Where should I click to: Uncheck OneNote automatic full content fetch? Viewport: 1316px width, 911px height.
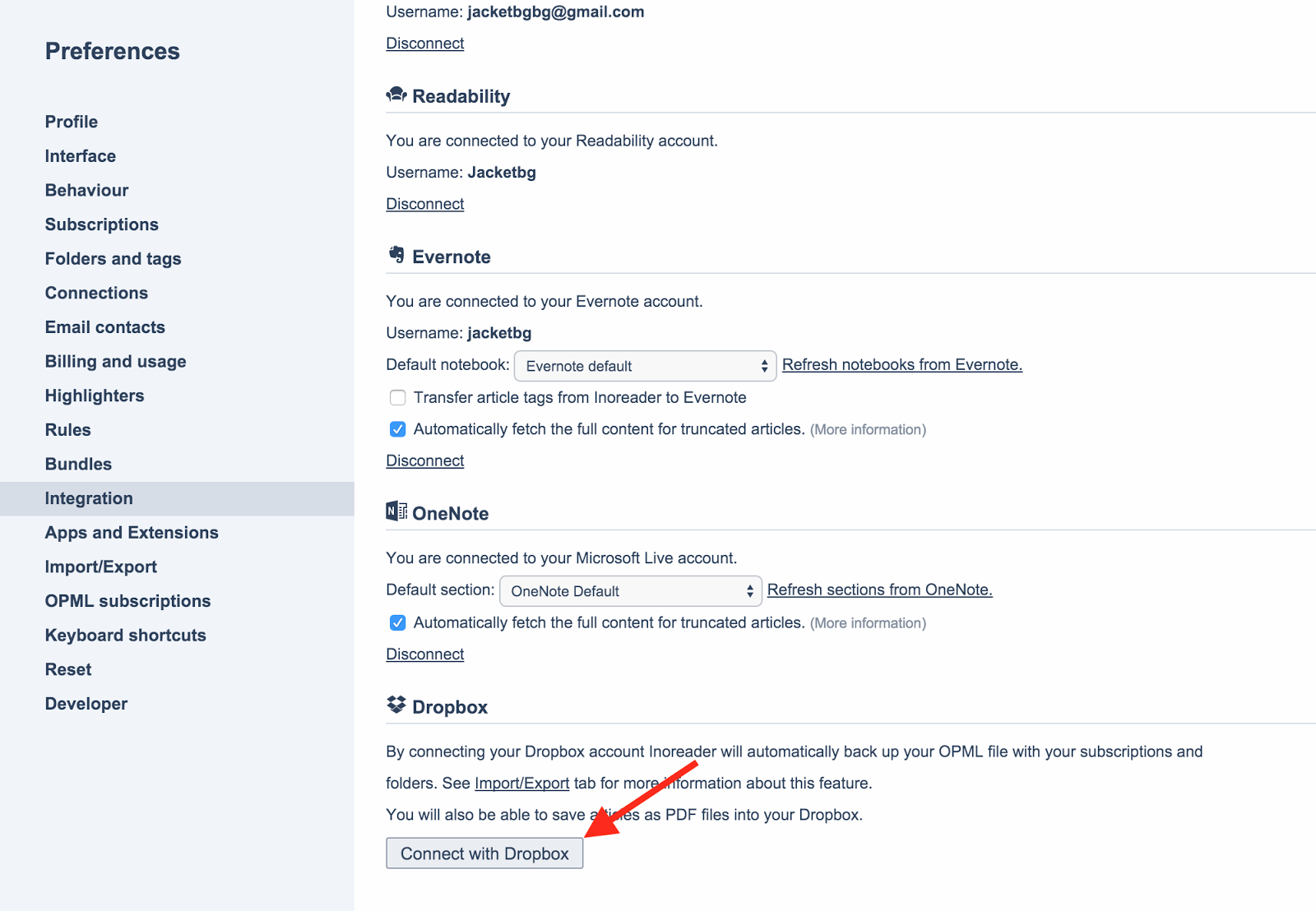pos(398,623)
